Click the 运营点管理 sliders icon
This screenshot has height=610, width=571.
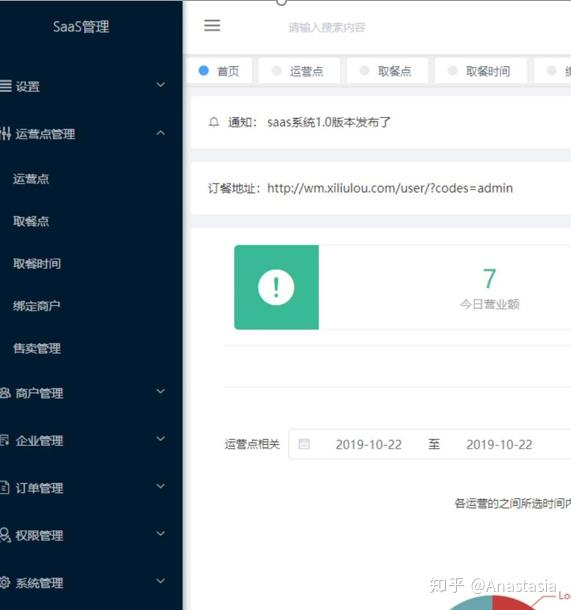tap(5, 133)
